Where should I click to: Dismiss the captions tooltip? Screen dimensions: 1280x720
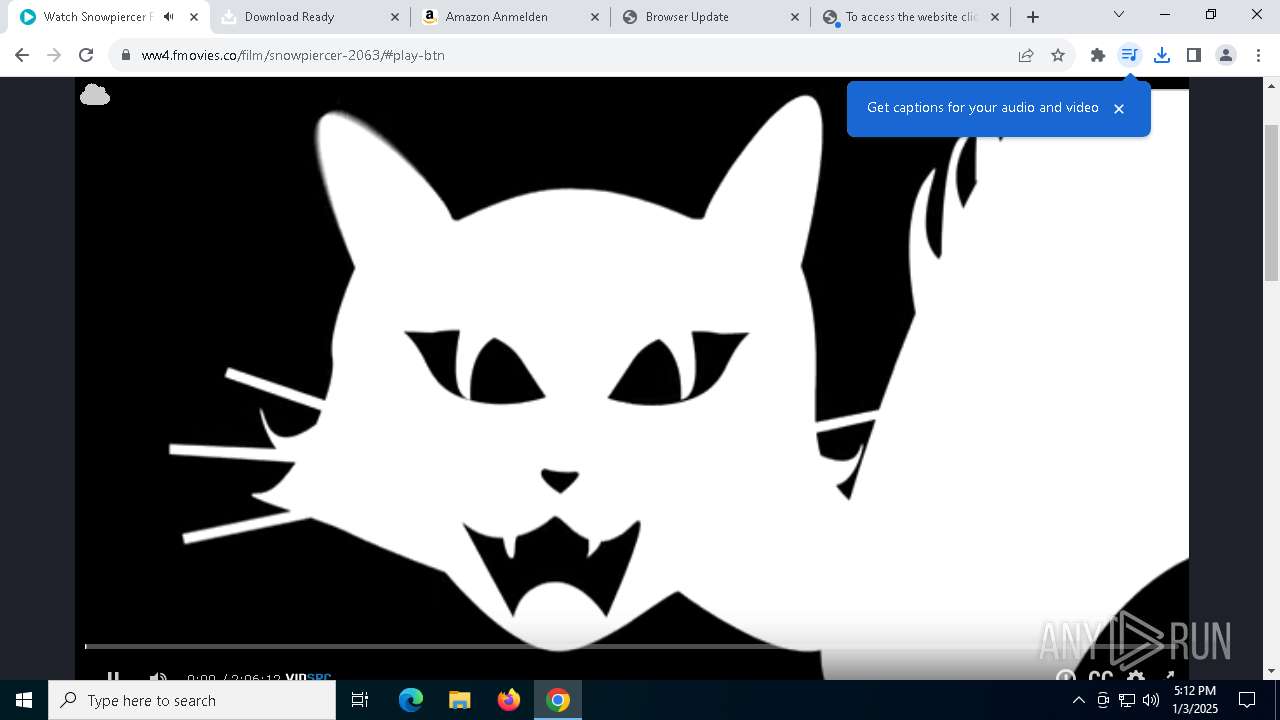[1119, 108]
